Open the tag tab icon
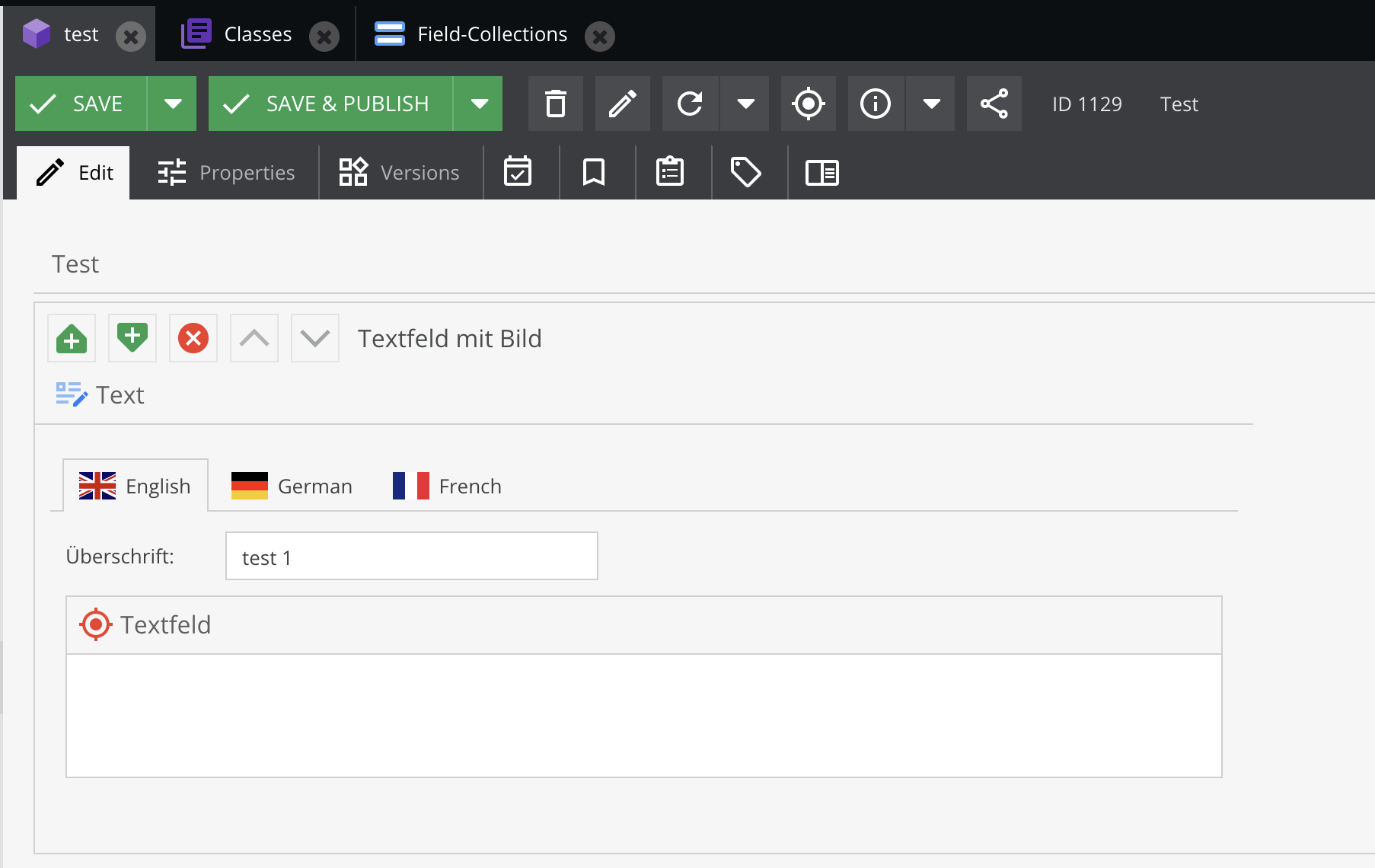Image resolution: width=1375 pixels, height=868 pixels. click(746, 172)
